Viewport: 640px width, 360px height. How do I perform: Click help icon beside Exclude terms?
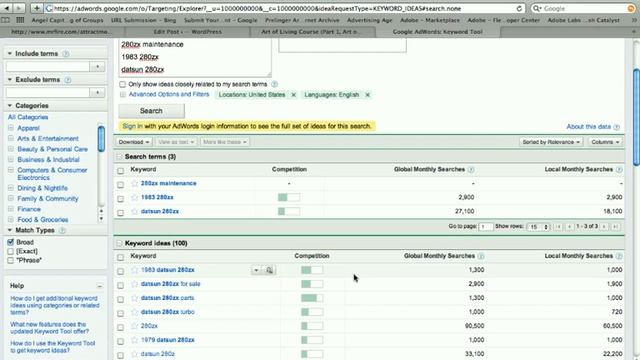[x=68, y=80]
